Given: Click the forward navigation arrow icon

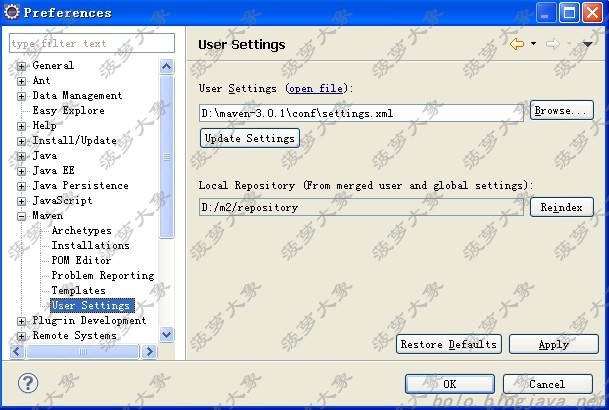Looking at the screenshot, I should 553,44.
